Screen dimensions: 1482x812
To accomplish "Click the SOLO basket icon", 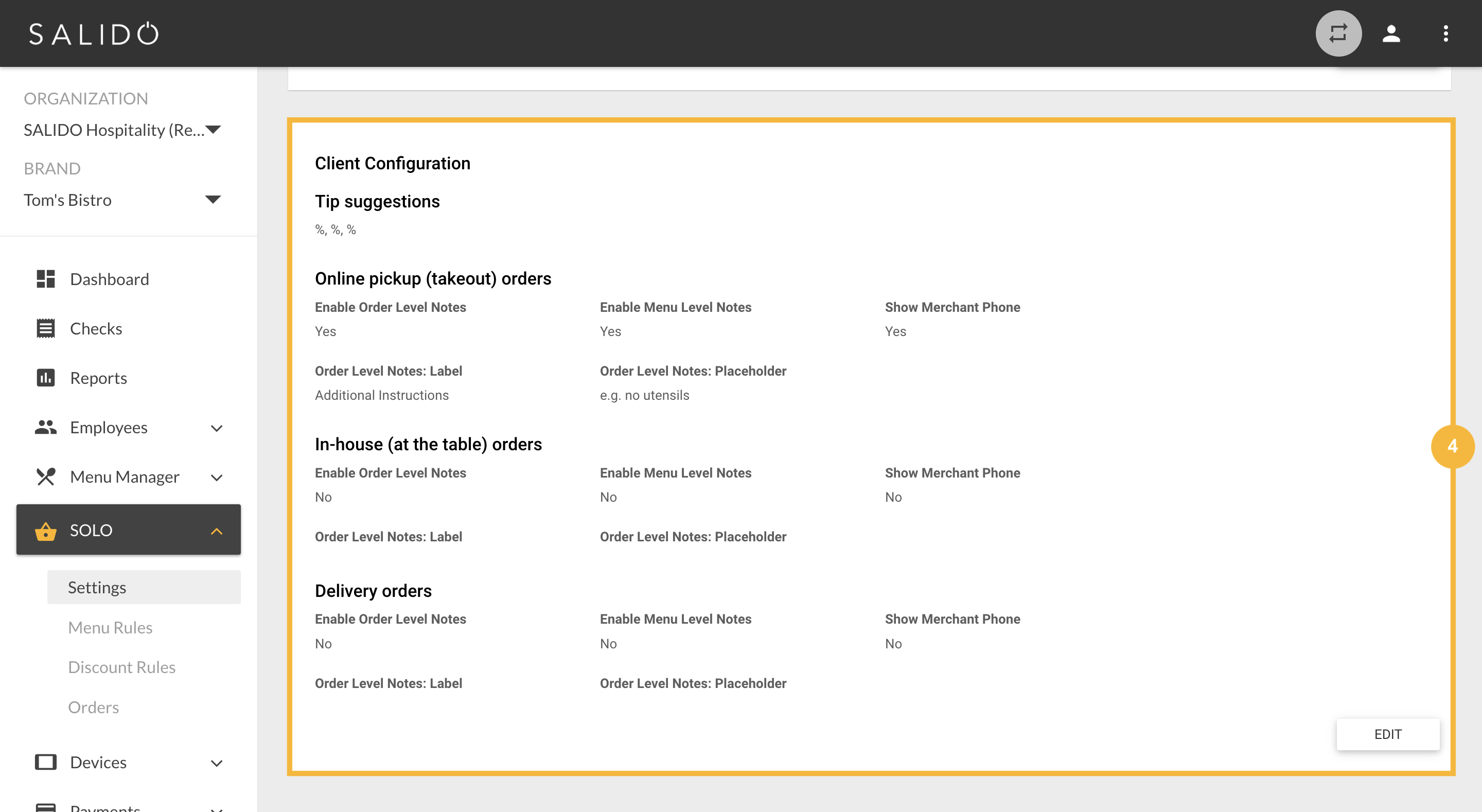I will [45, 531].
